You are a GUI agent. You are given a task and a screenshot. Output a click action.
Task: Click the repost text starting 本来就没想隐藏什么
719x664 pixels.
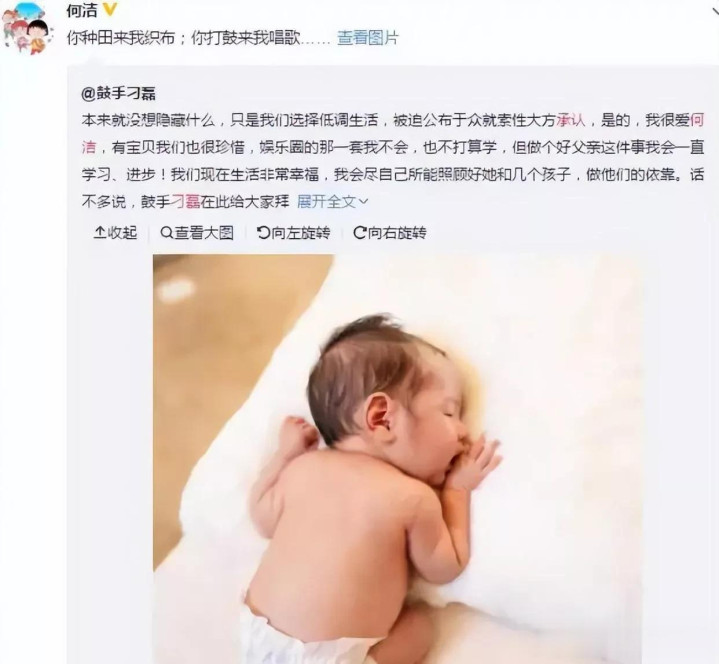tap(393, 160)
